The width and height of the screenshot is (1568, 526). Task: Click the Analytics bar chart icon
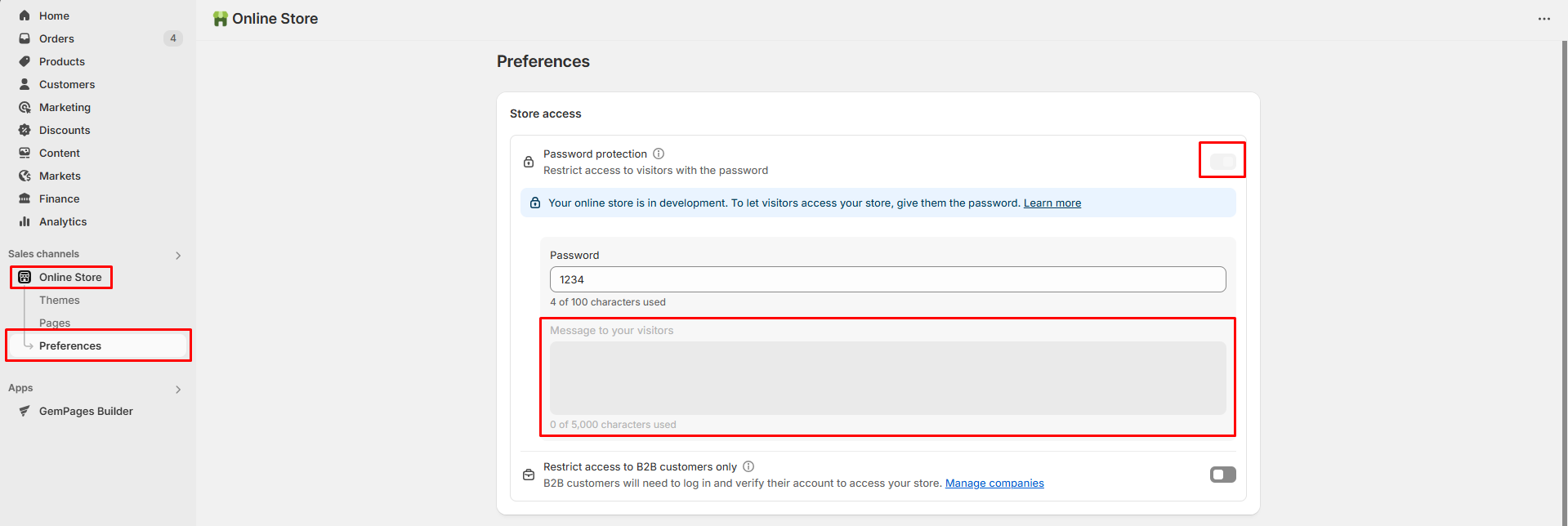[x=25, y=221]
